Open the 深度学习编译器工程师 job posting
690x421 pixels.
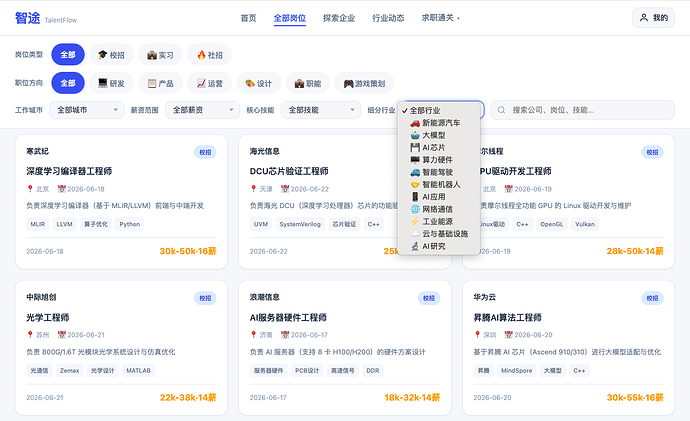coord(69,171)
